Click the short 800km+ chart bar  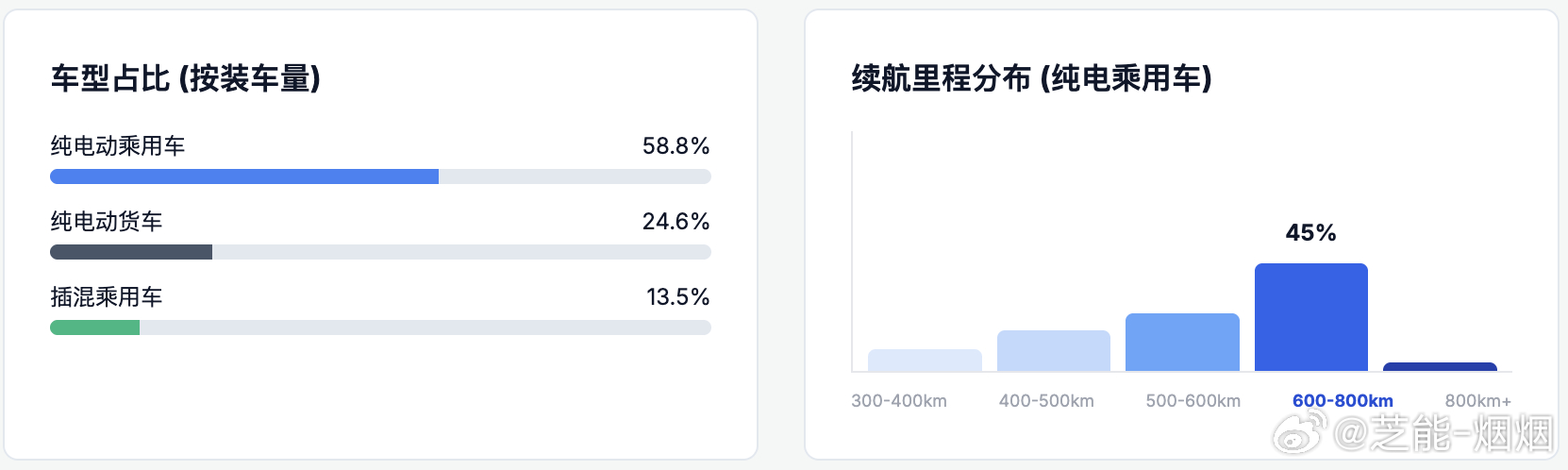[1440, 367]
